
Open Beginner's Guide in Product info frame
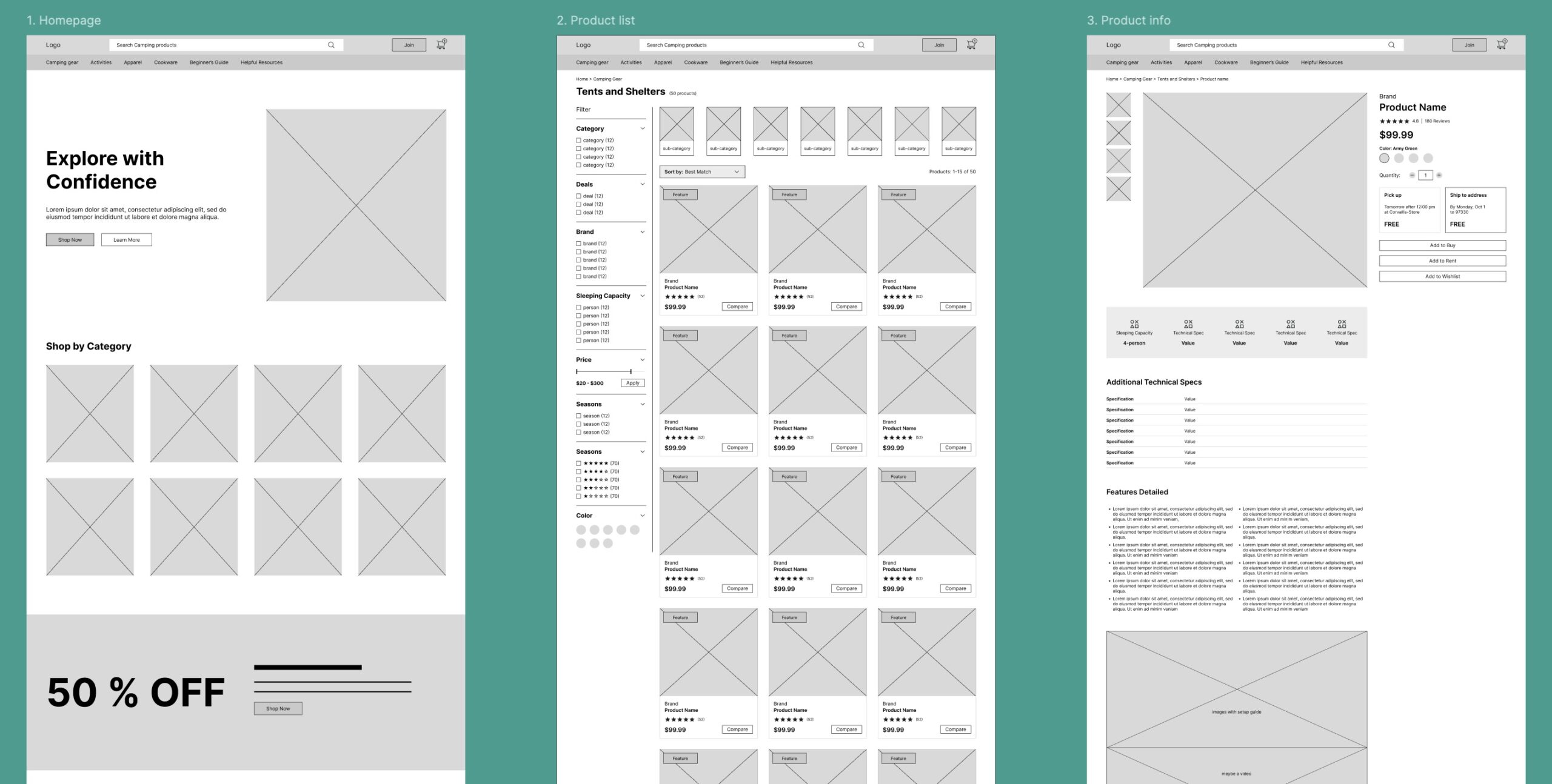tap(1269, 62)
